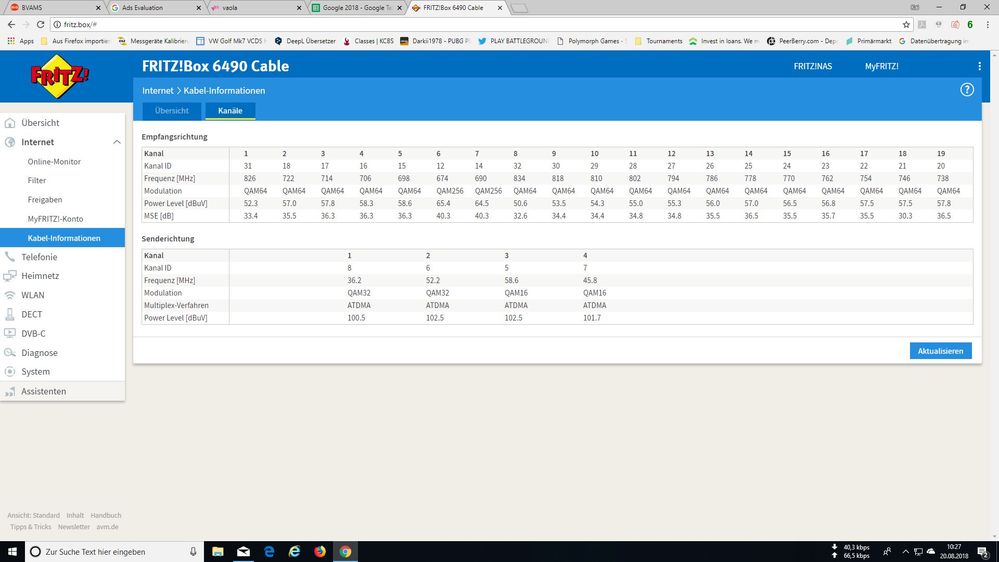Click the Newsletter footer link

click(74, 527)
